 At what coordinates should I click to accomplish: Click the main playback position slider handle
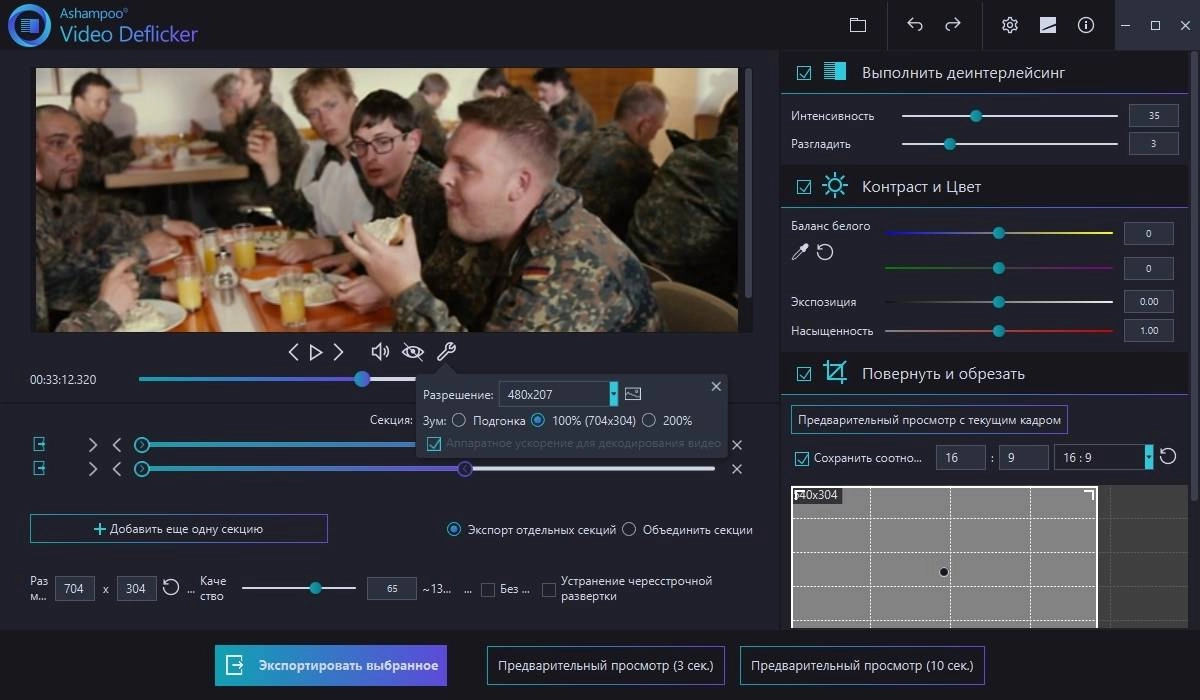pyautogui.click(x=362, y=379)
